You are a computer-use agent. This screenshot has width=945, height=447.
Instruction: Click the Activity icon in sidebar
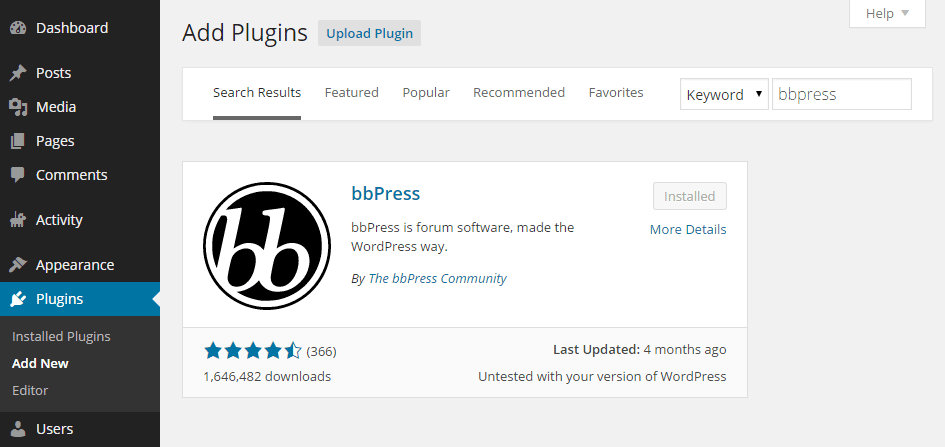(x=18, y=220)
